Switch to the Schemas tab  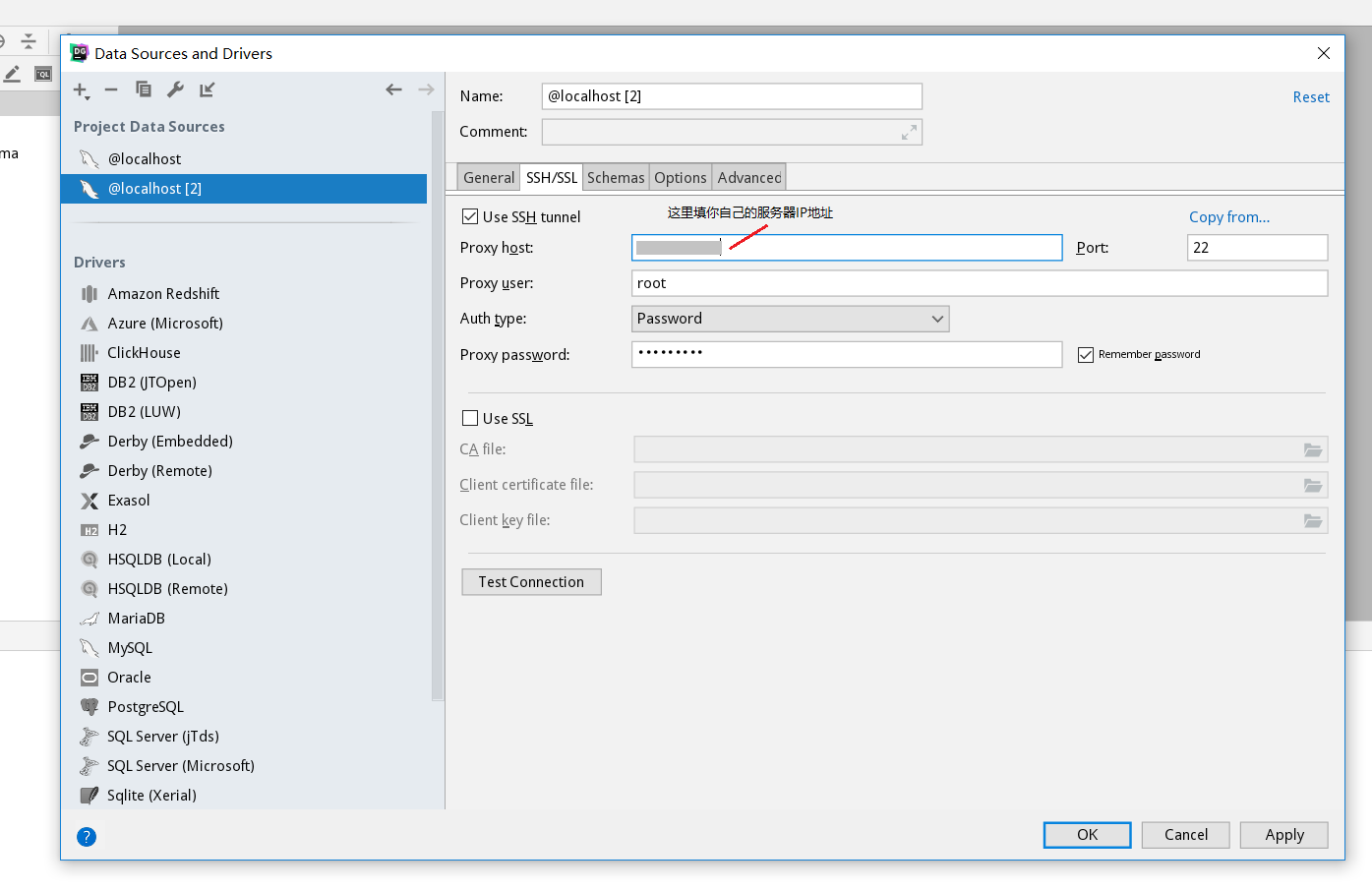click(616, 177)
